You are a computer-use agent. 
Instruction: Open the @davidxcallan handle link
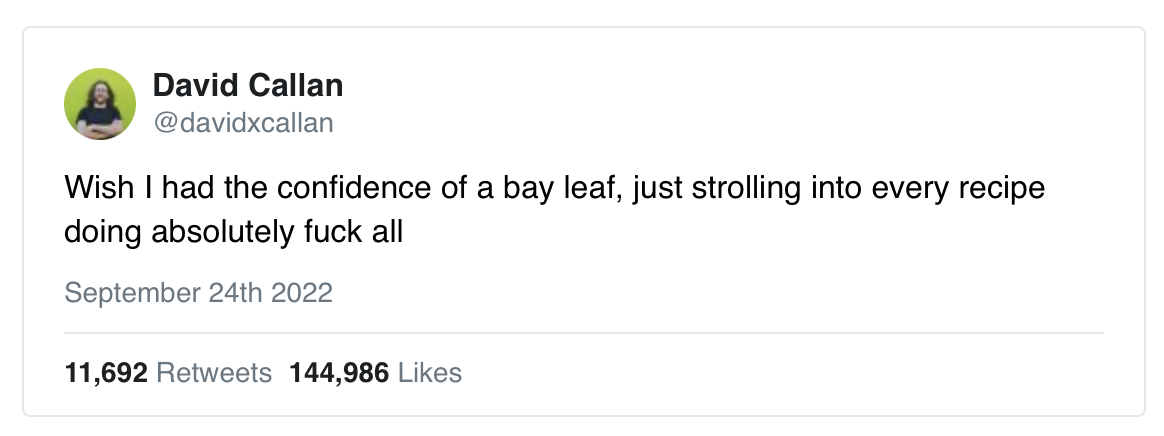click(x=243, y=123)
